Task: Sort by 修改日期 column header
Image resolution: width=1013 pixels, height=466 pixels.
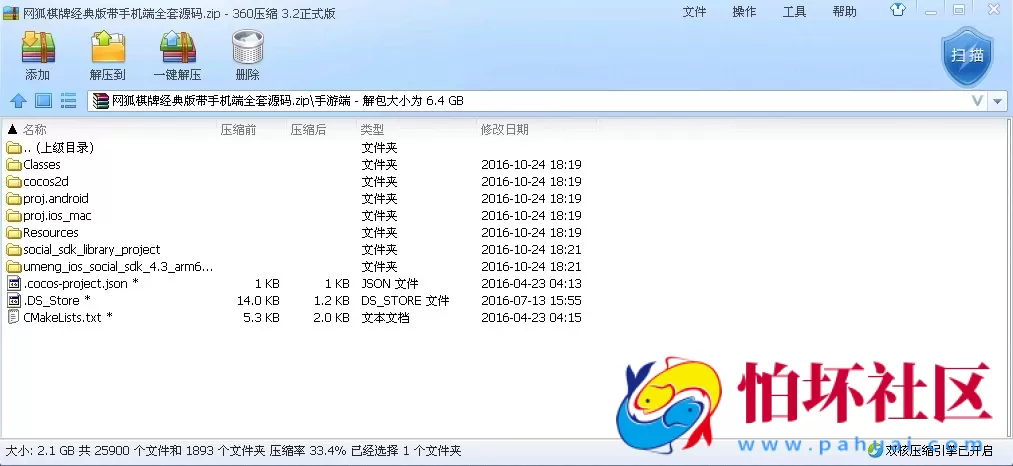Action: [x=505, y=130]
